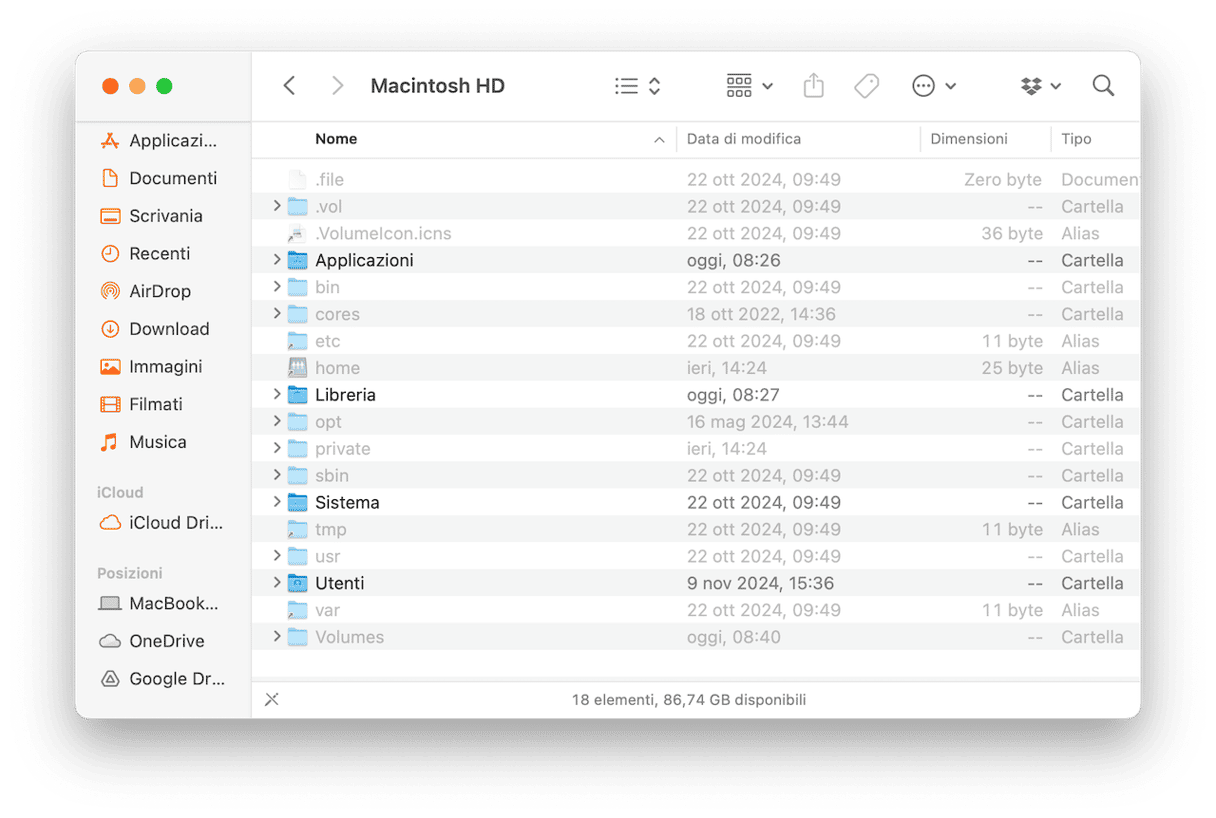
Task: Expand the private folder
Action: (x=277, y=449)
